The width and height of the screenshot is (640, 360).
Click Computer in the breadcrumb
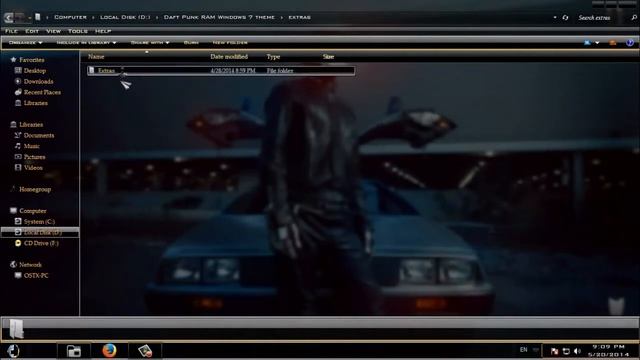click(70, 17)
